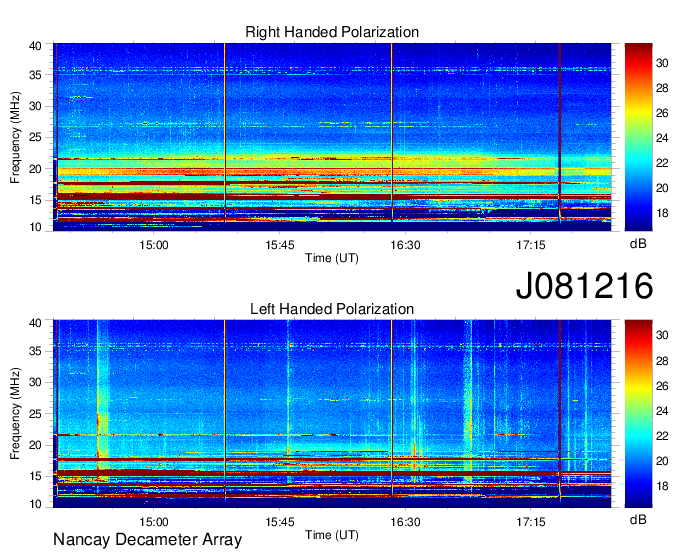Image resolution: width=680 pixels, height=552 pixels.
Task: Click the 20 MHz label on bottom plot
Action: [x=36, y=445]
